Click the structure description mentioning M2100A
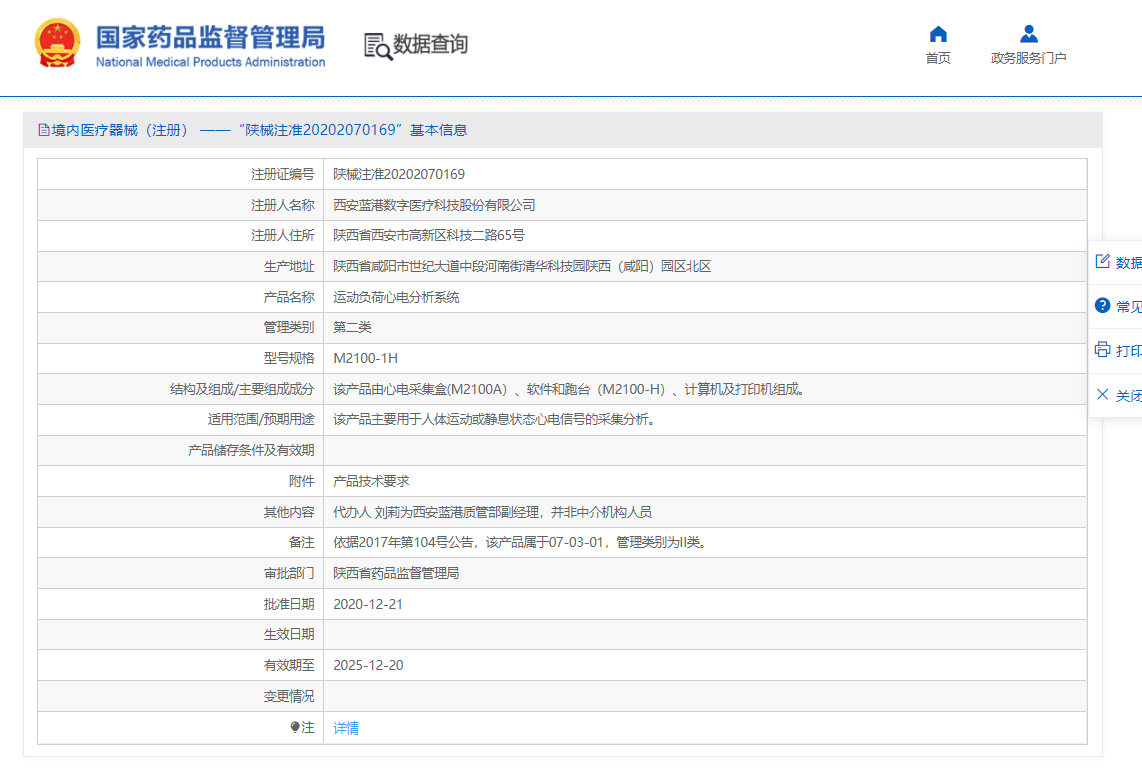 coord(570,390)
